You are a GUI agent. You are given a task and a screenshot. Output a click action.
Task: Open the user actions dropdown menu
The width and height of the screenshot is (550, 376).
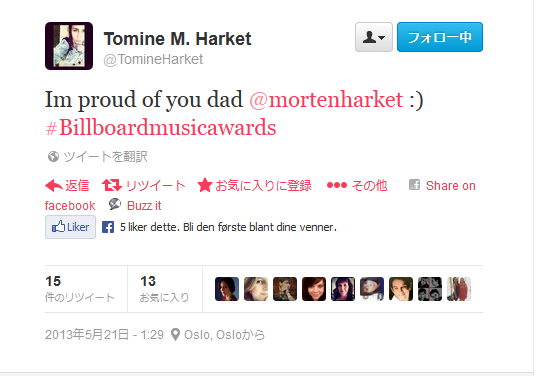[x=374, y=37]
